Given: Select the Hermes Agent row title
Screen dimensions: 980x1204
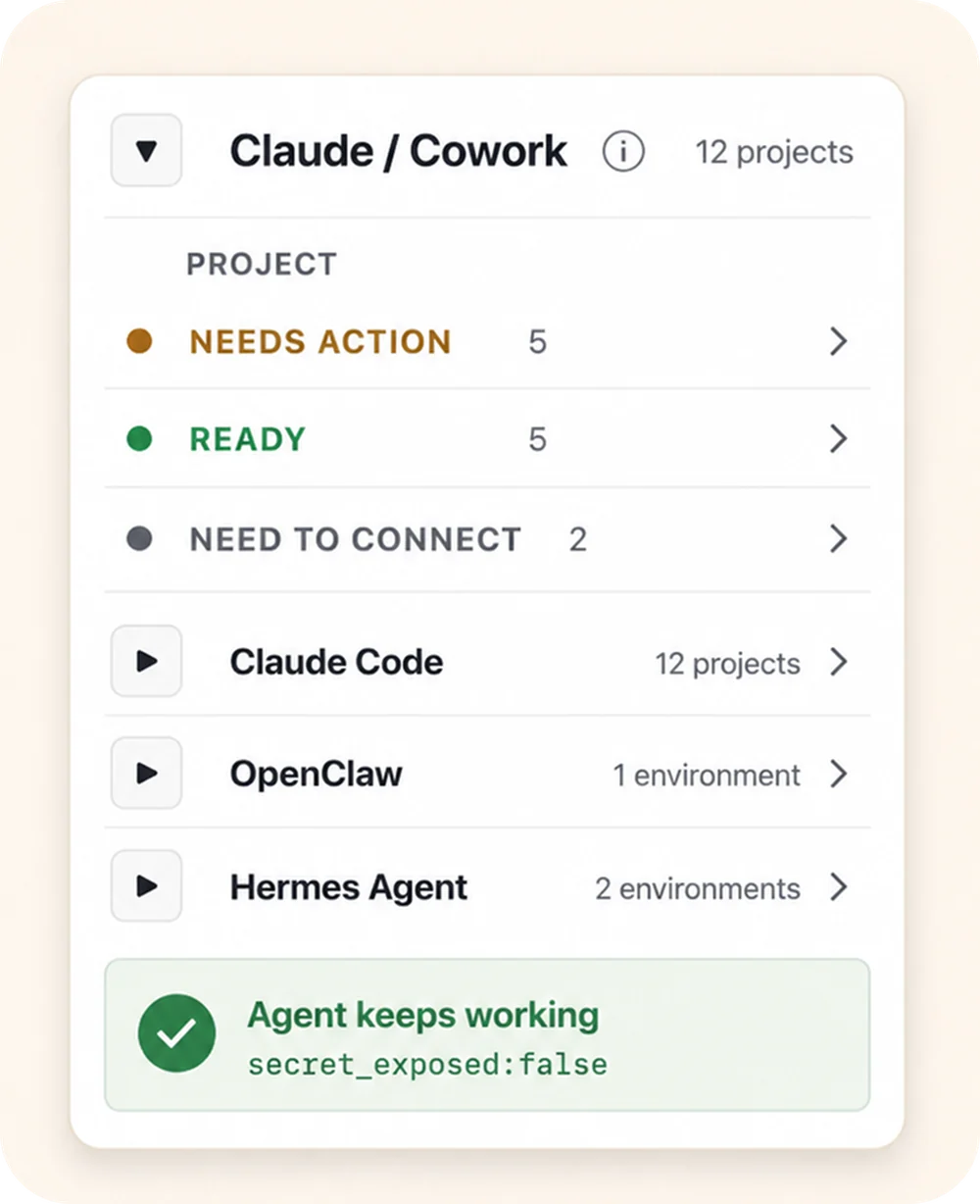Looking at the screenshot, I should coord(349,887).
